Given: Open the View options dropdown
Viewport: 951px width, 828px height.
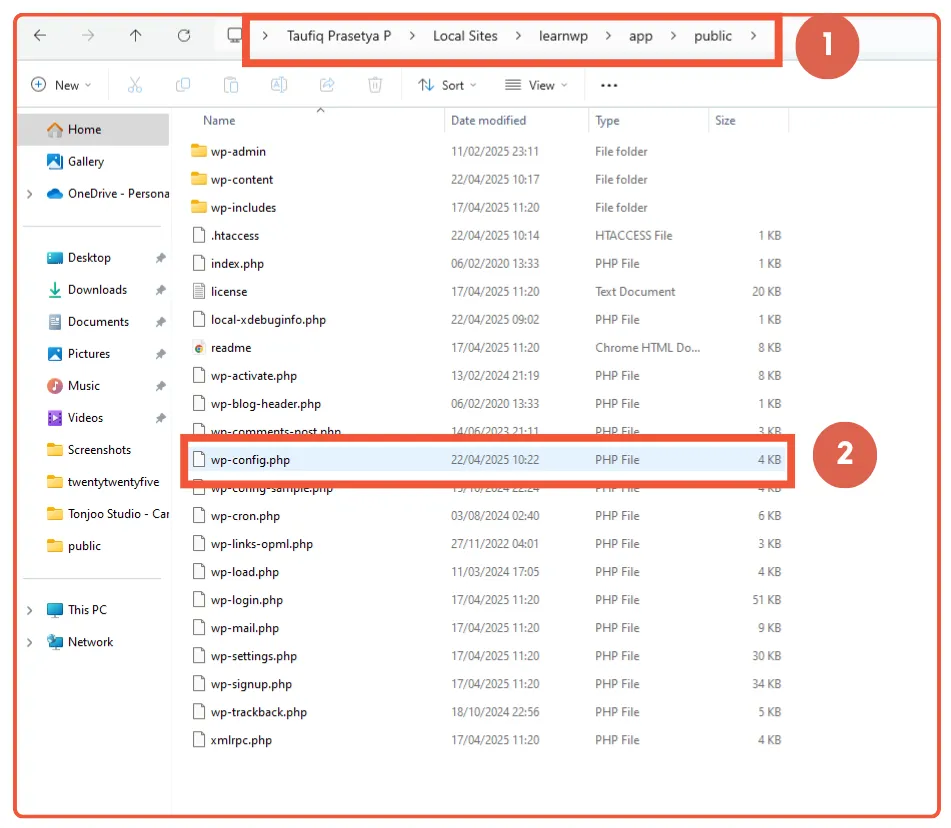Looking at the screenshot, I should coord(536,85).
